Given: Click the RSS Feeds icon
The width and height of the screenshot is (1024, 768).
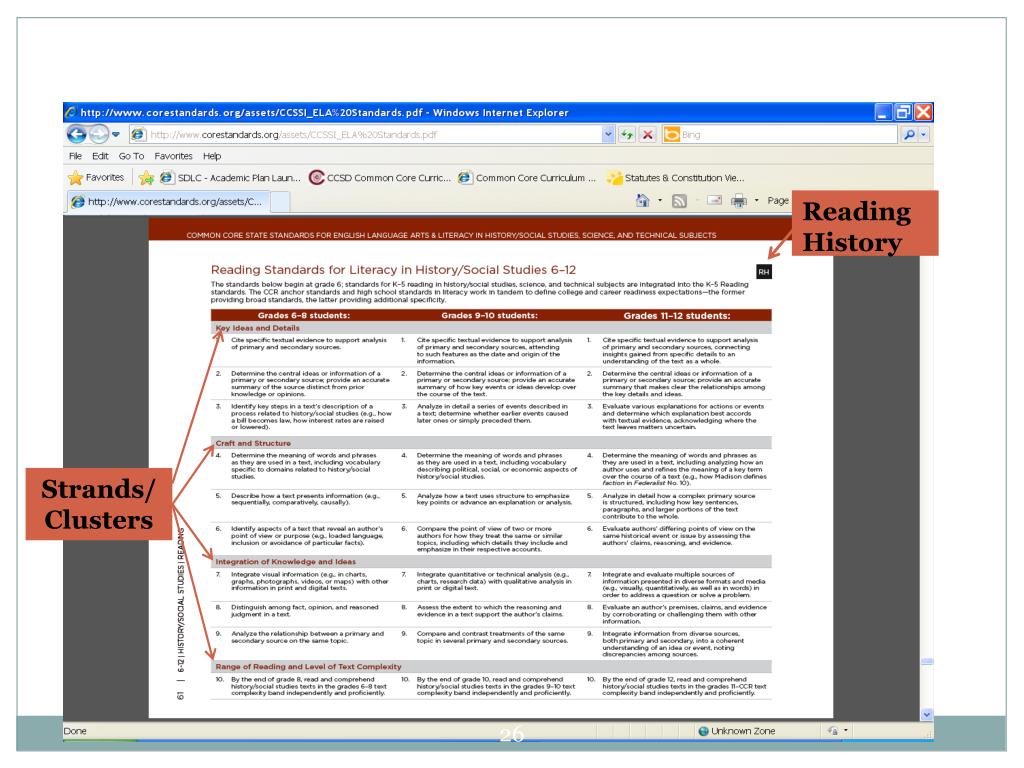Looking at the screenshot, I should [679, 201].
